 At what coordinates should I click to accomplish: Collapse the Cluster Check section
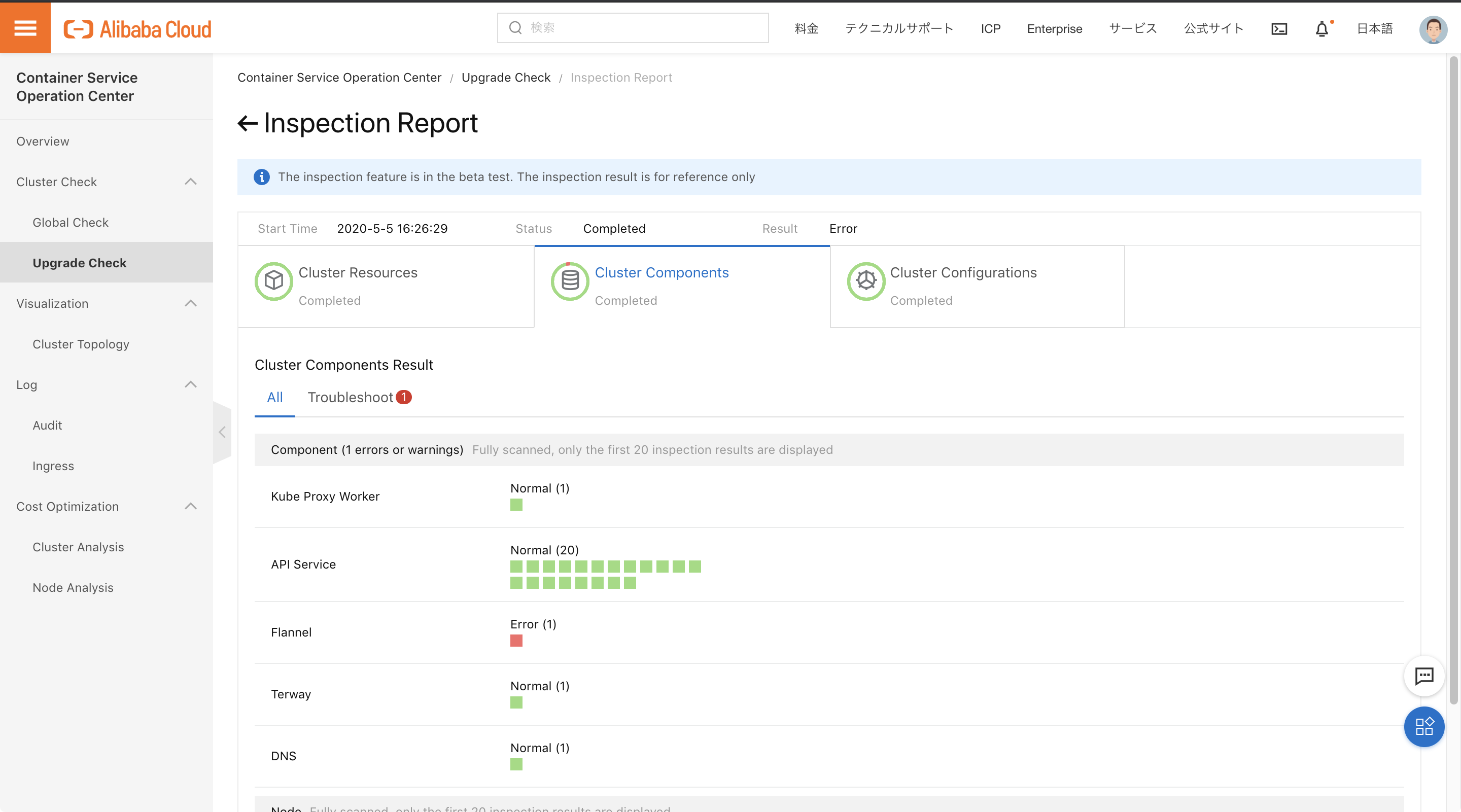click(x=191, y=182)
